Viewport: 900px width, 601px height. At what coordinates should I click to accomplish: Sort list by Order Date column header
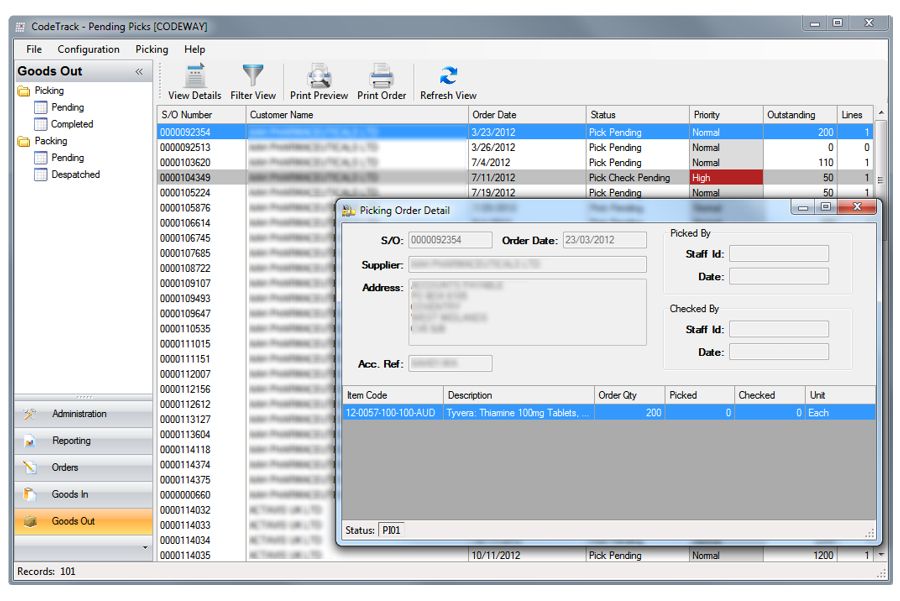click(x=494, y=115)
